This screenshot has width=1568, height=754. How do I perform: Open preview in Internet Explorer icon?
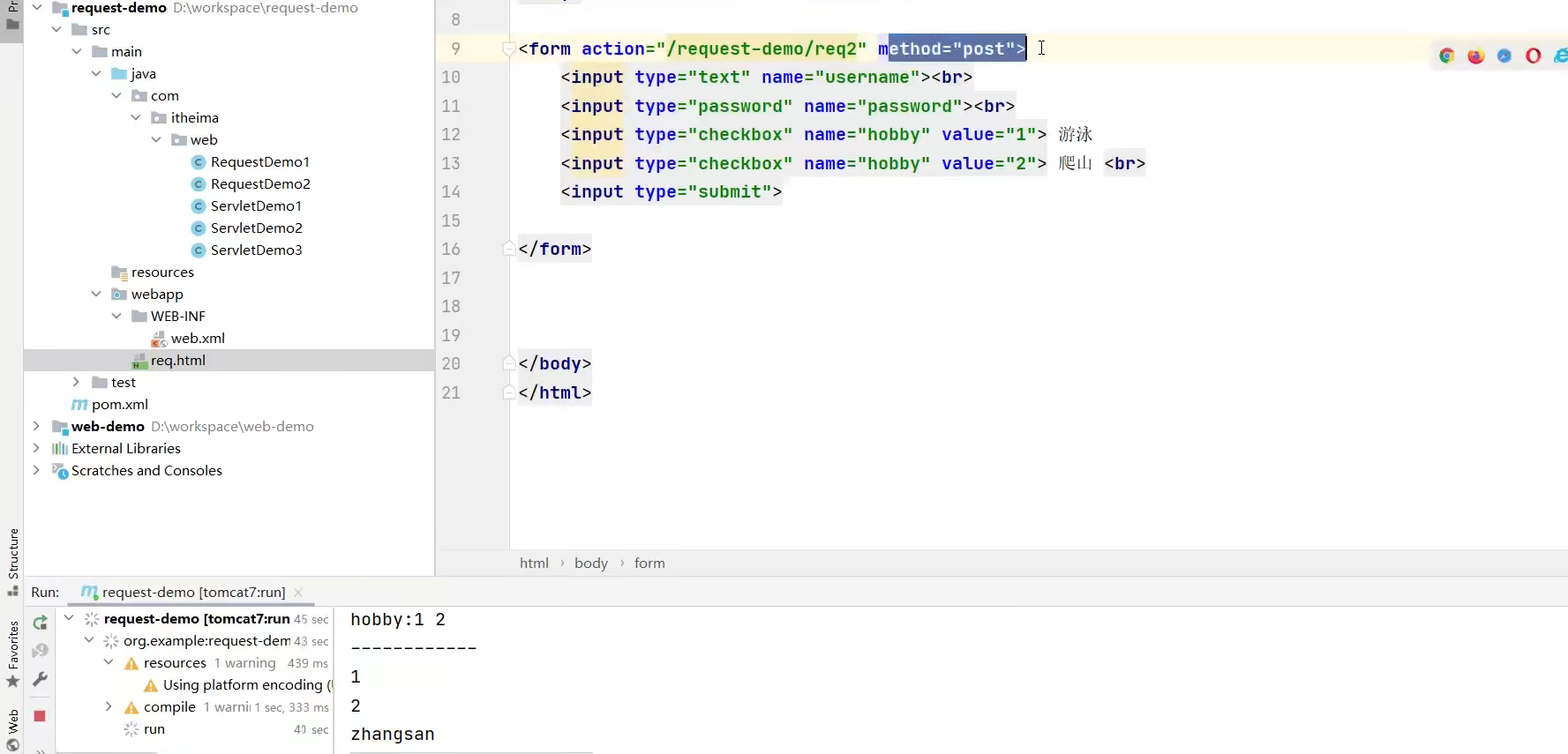[1561, 56]
